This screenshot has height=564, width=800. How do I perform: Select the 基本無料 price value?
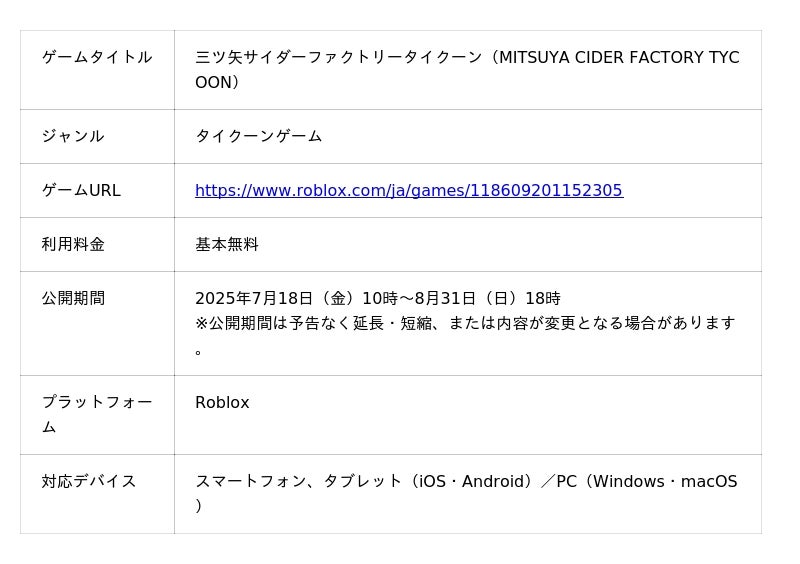coord(227,244)
